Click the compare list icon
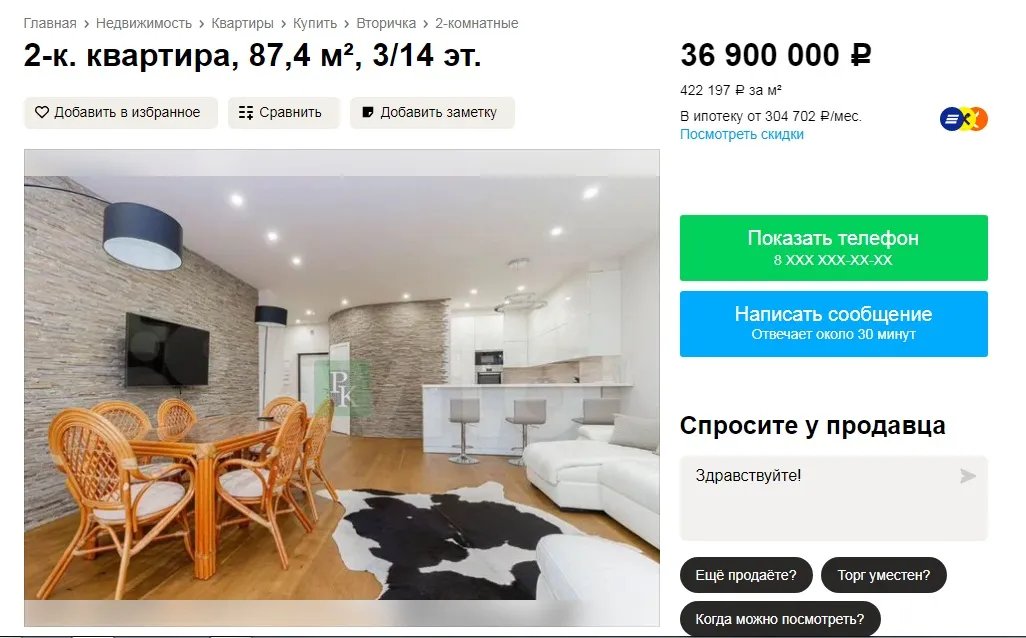 point(246,113)
